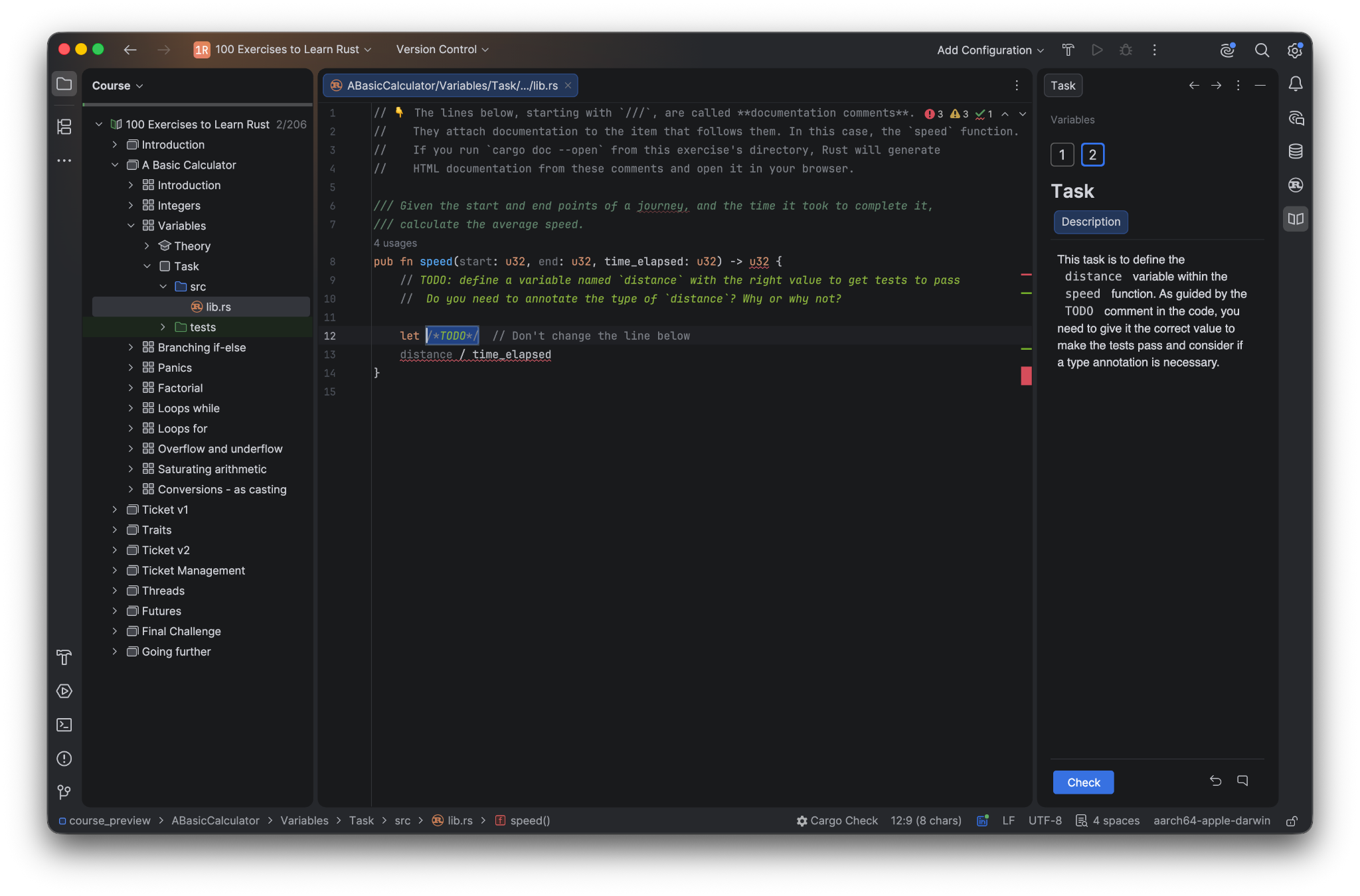Click the speed() breadcrumb in the status bar
The image size is (1360, 896).
tap(523, 821)
